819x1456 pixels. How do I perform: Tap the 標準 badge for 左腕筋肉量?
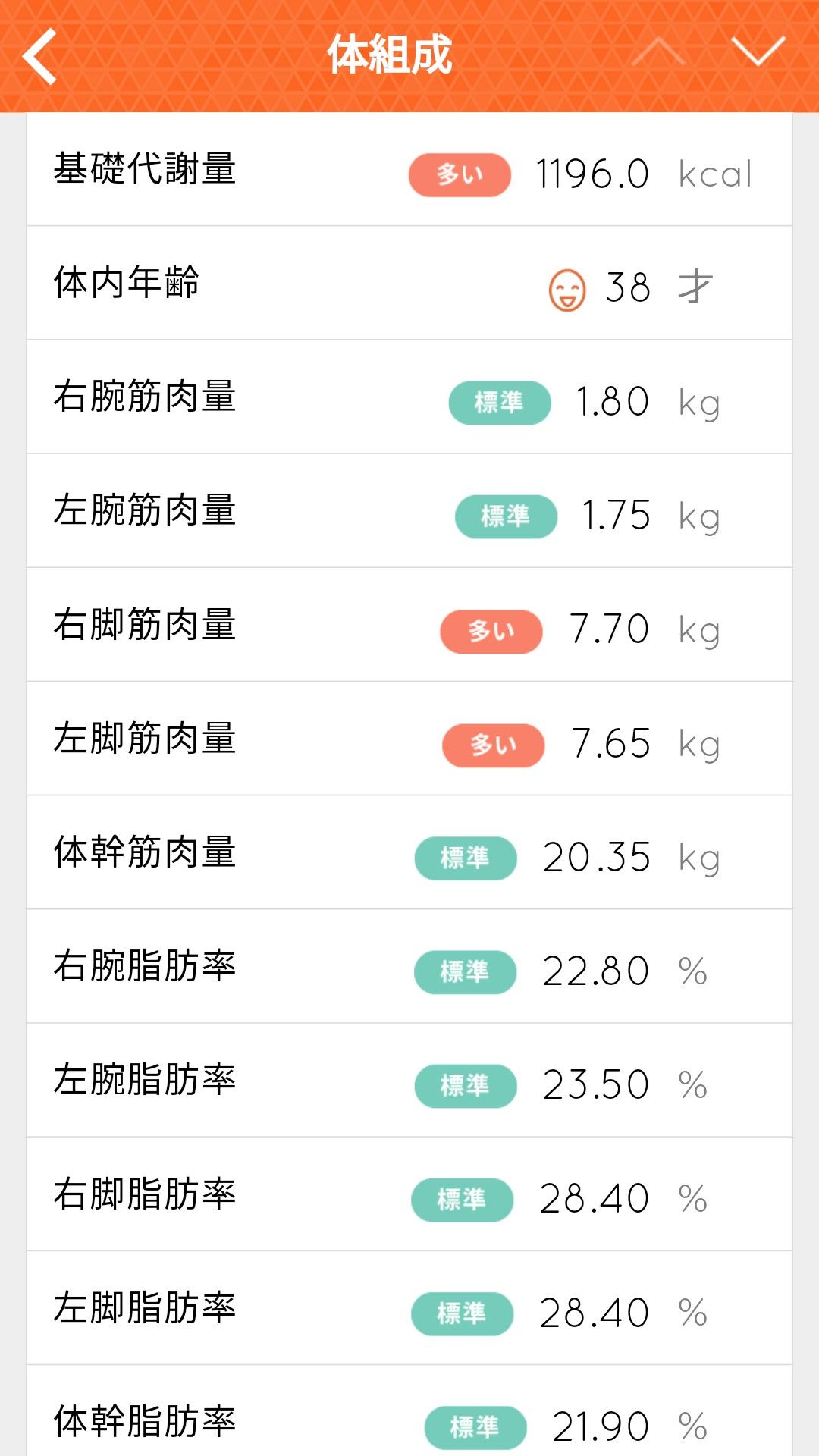point(506,516)
